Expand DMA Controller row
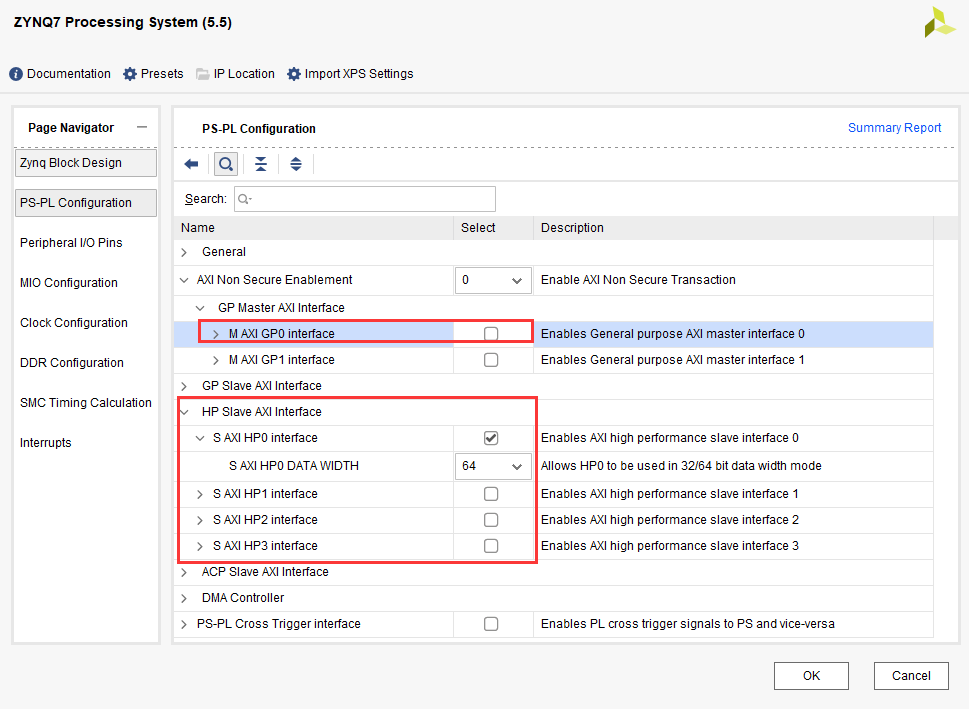The height and width of the screenshot is (709, 969). 184,598
